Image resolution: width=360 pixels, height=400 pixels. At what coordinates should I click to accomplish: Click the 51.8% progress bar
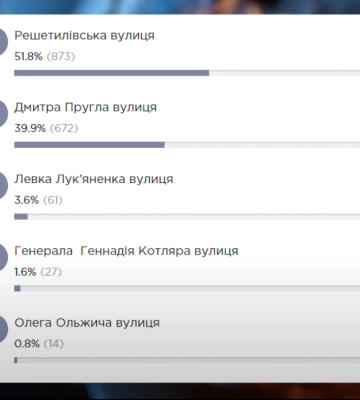coord(187,73)
